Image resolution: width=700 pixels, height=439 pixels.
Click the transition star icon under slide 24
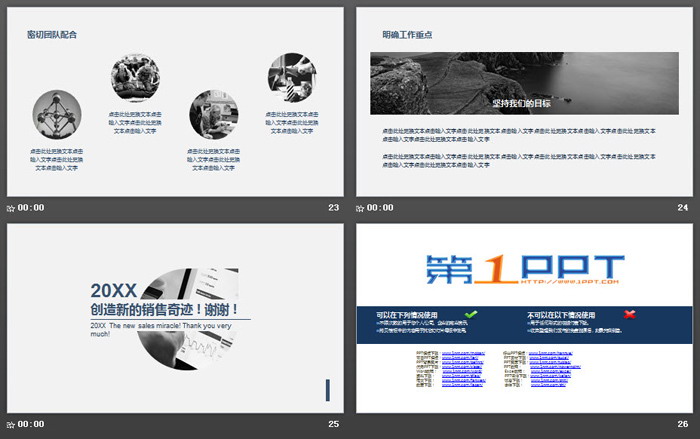point(360,208)
